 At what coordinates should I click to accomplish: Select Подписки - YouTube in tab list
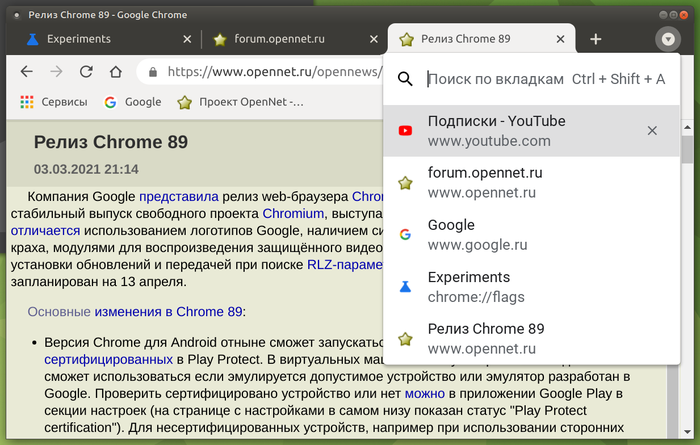click(x=531, y=131)
